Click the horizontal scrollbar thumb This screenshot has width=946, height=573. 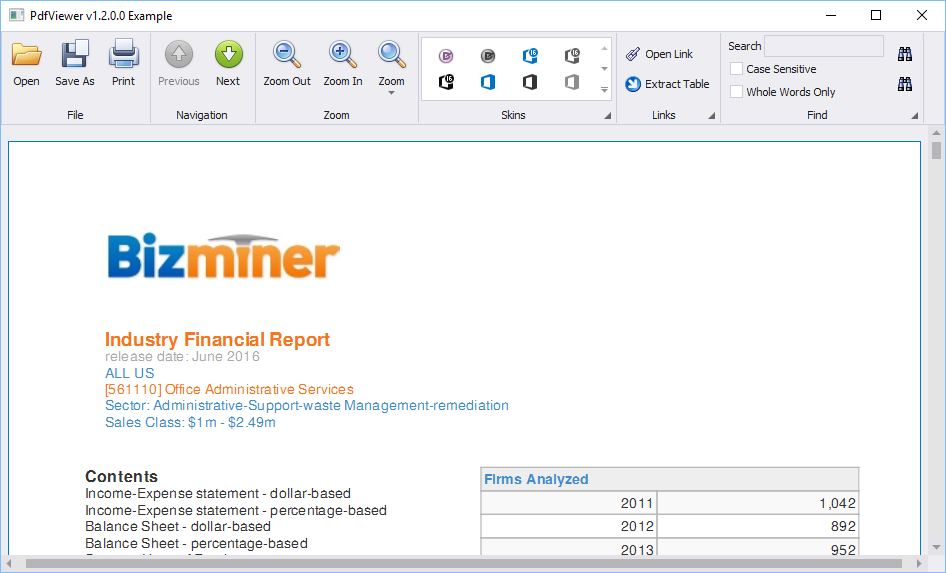pos(463,563)
